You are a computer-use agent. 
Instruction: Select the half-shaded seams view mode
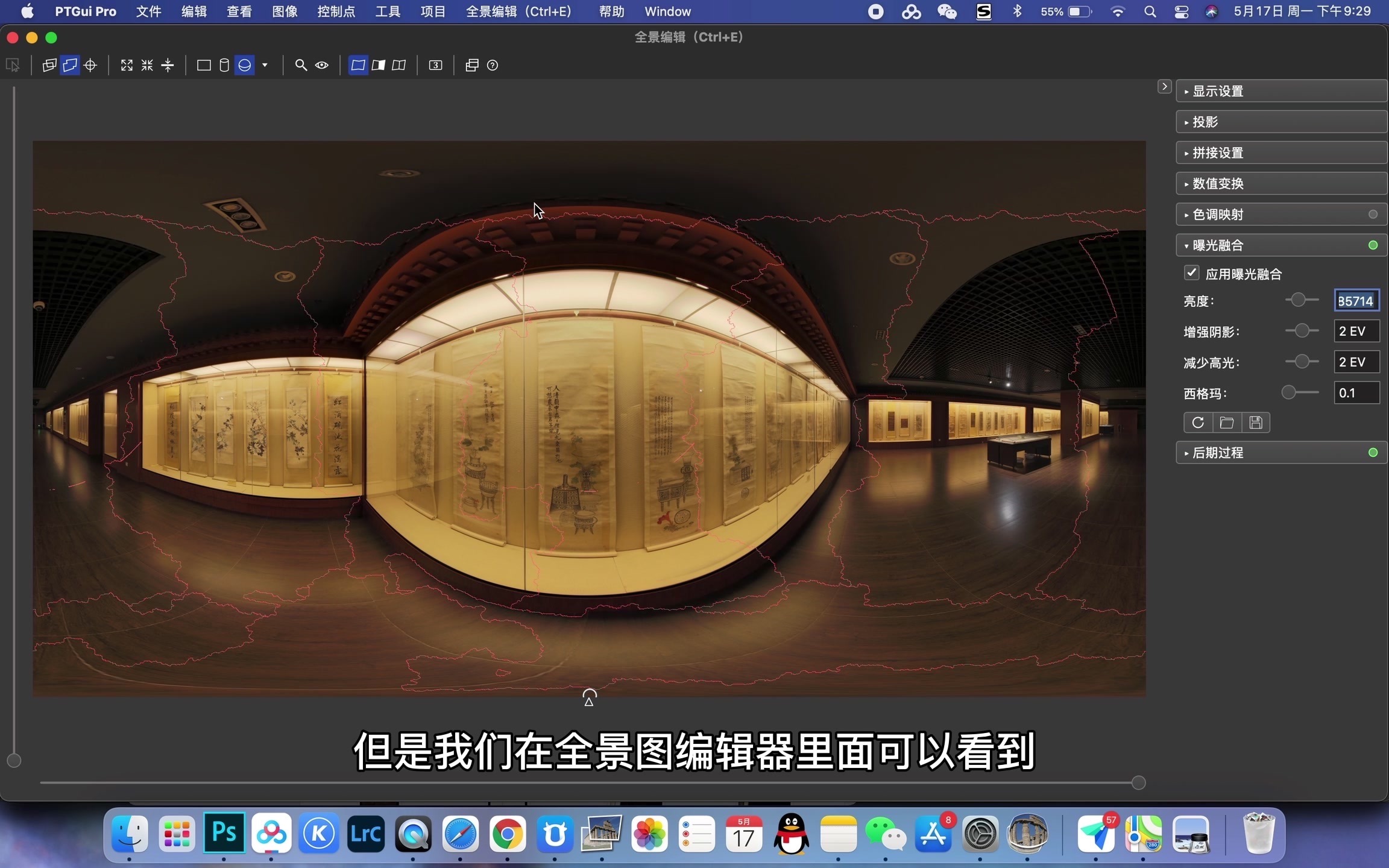pos(379,65)
